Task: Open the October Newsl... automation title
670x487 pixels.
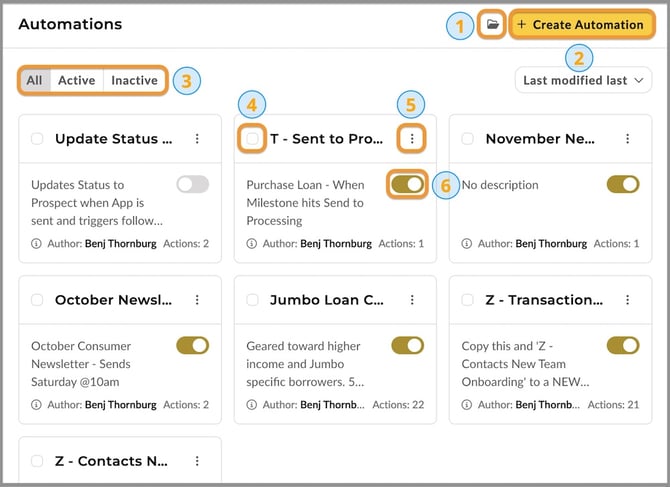Action: tap(113, 300)
